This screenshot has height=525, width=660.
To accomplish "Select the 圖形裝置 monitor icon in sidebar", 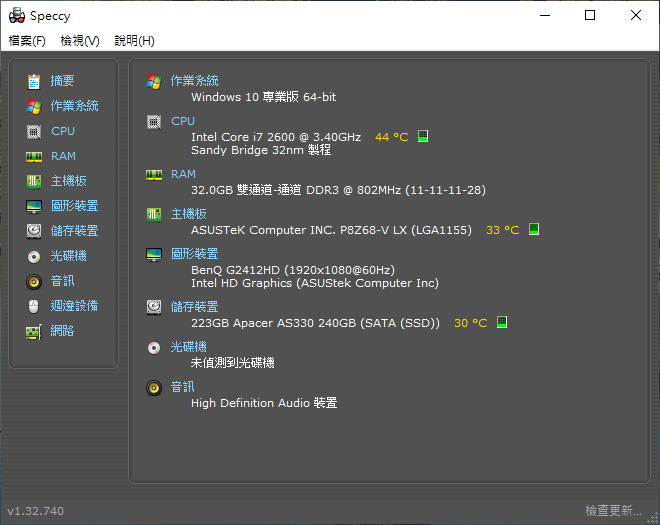I will [x=34, y=207].
